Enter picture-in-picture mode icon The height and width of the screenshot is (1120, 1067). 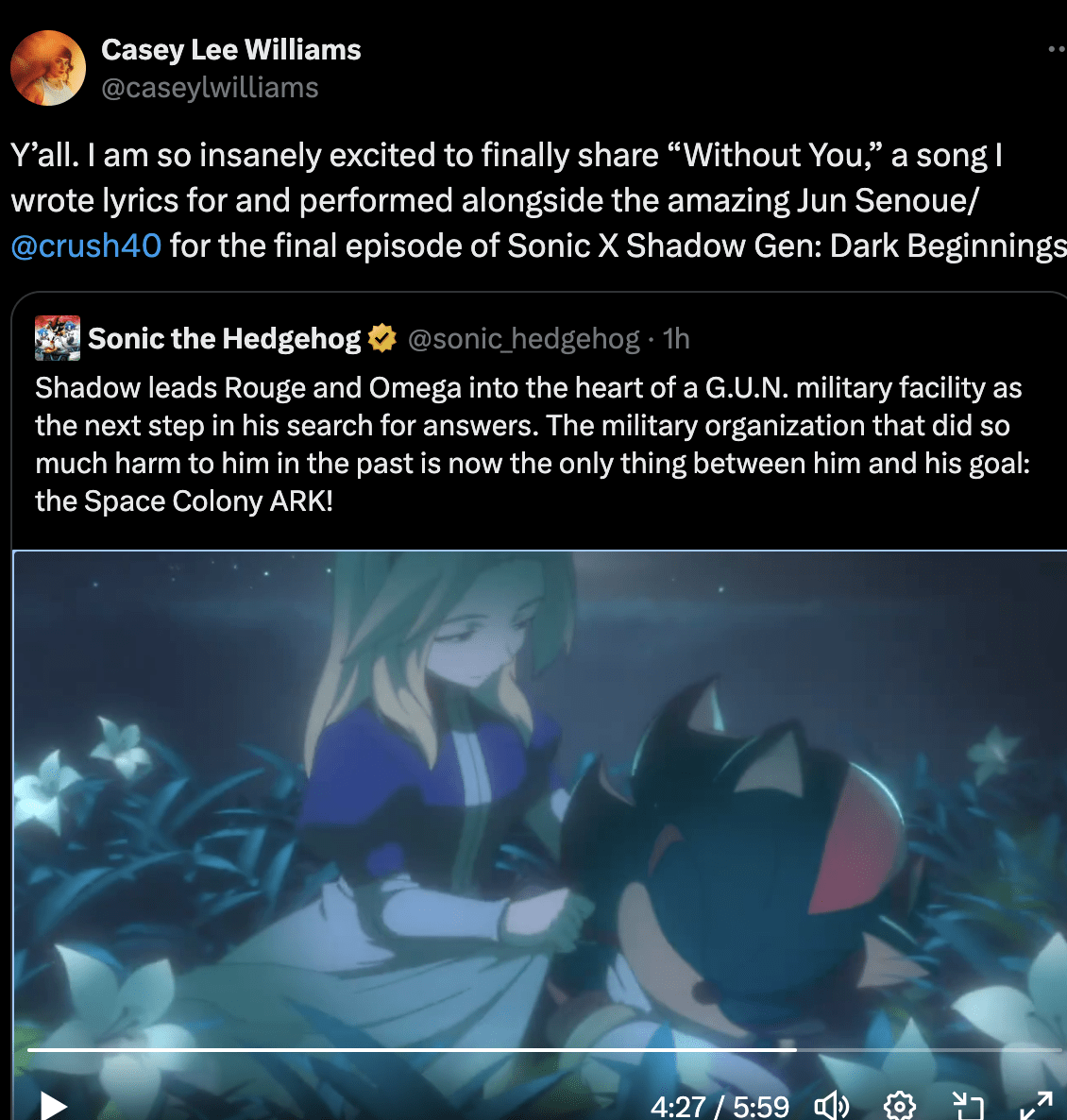(x=969, y=1106)
